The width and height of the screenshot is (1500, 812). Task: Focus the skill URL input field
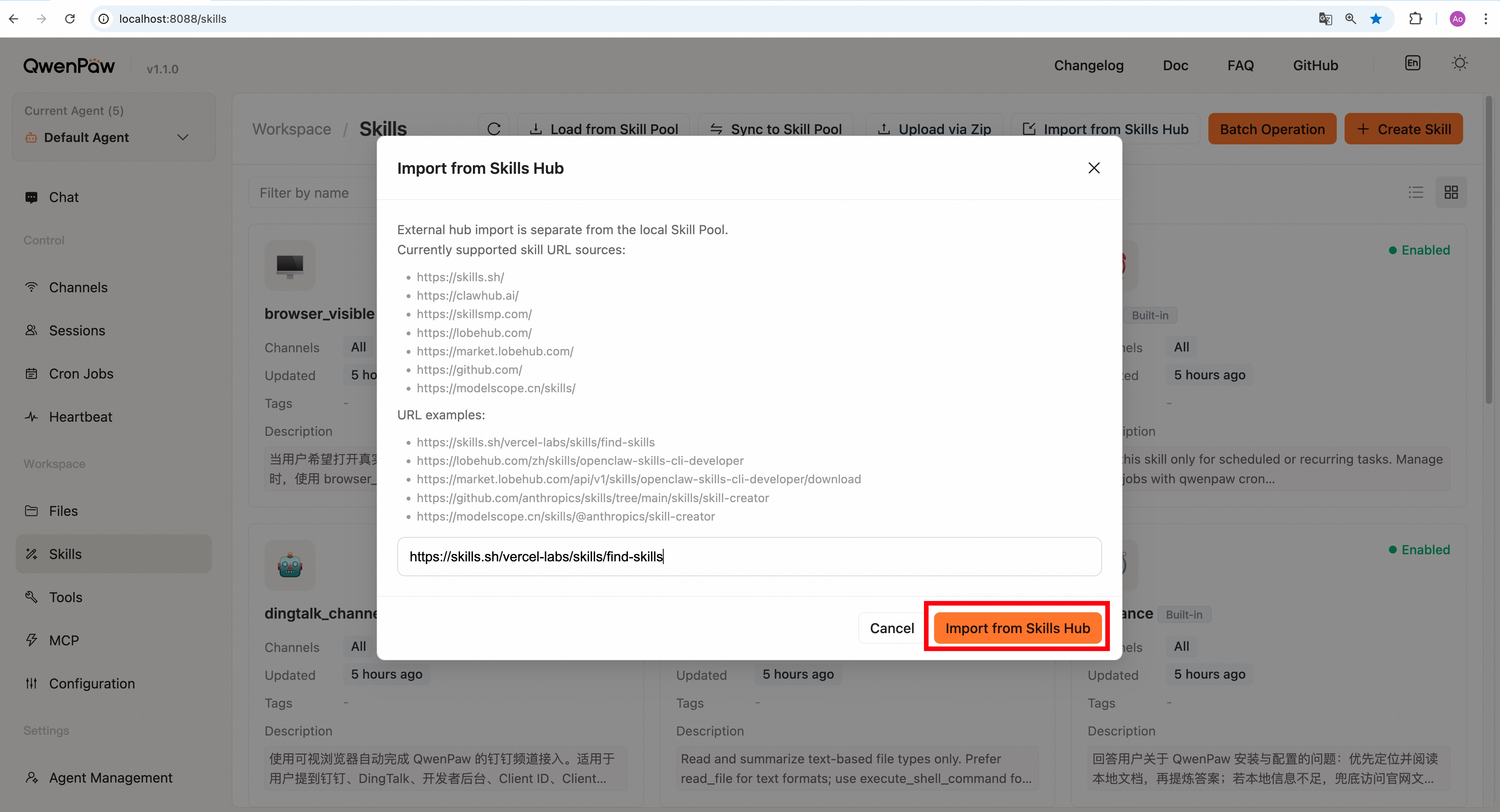(749, 557)
